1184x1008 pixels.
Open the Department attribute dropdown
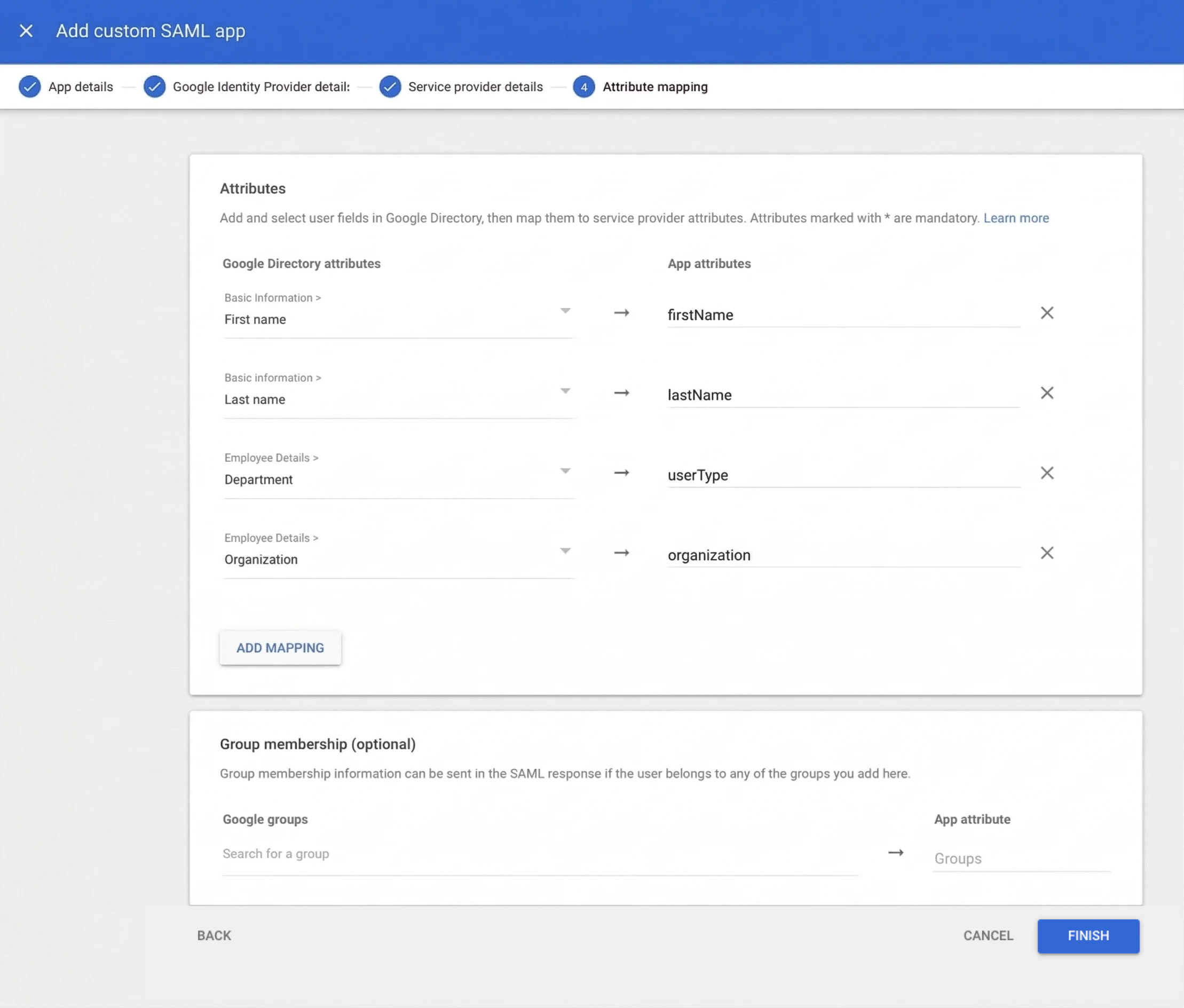(565, 470)
